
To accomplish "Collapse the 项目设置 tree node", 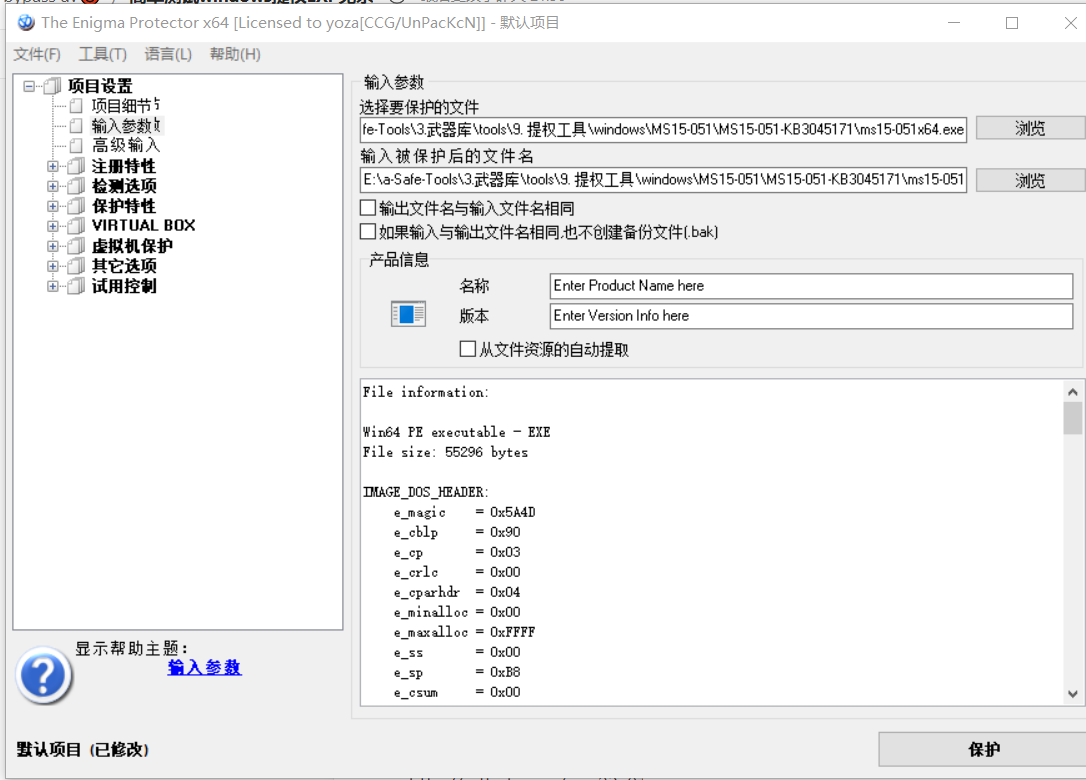I will coord(29,86).
